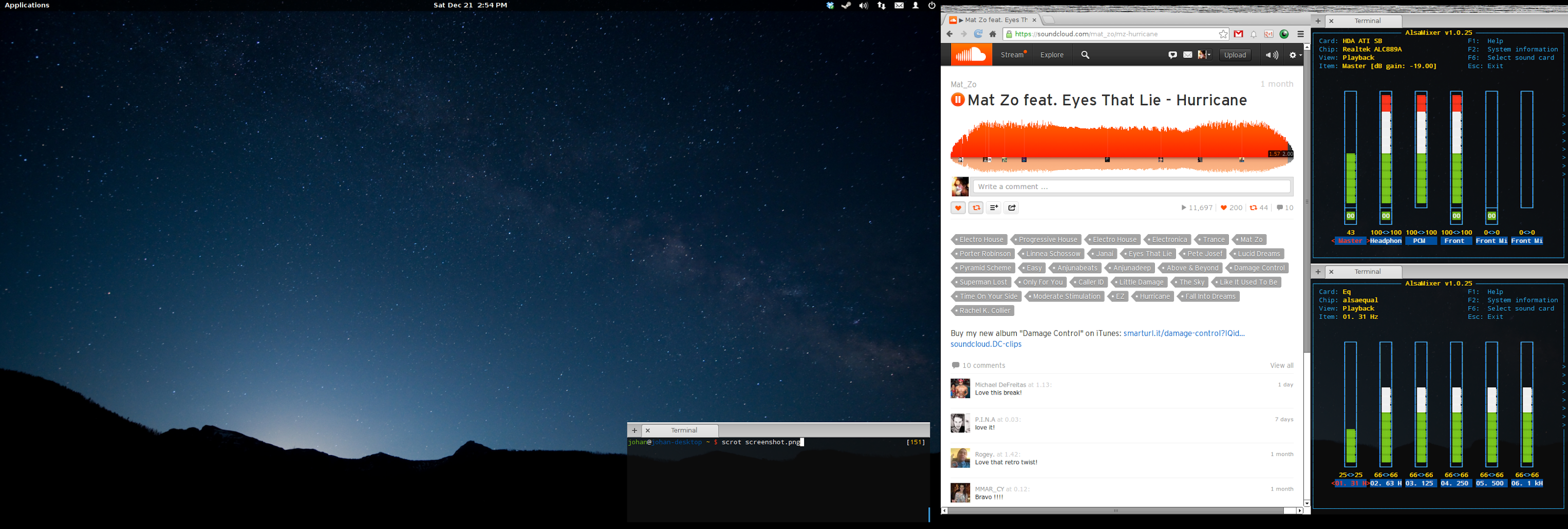The height and width of the screenshot is (529, 1568).
Task: Click the Upload button
Action: 1235,55
